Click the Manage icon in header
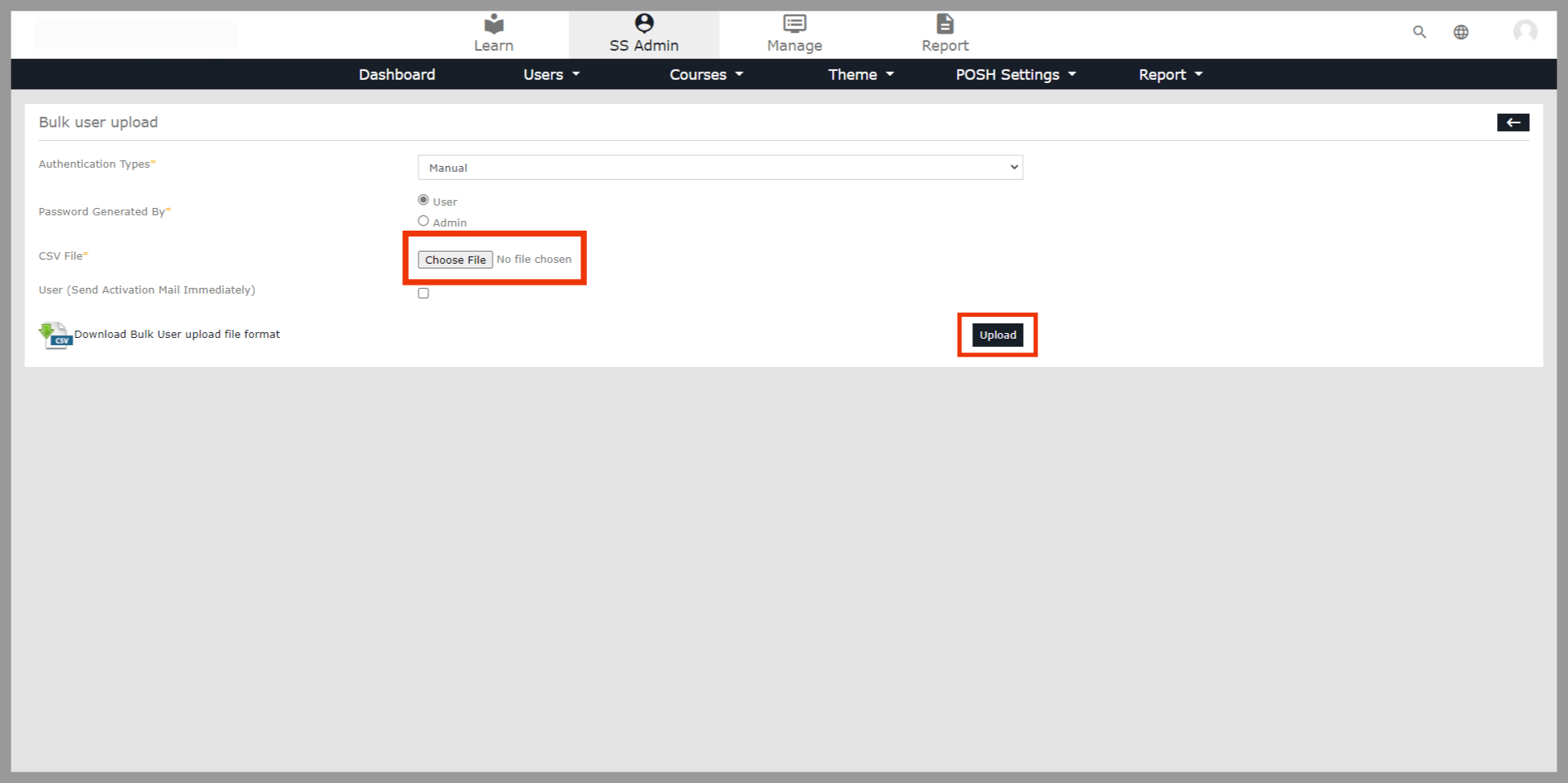The height and width of the screenshot is (783, 1568). pos(794,23)
